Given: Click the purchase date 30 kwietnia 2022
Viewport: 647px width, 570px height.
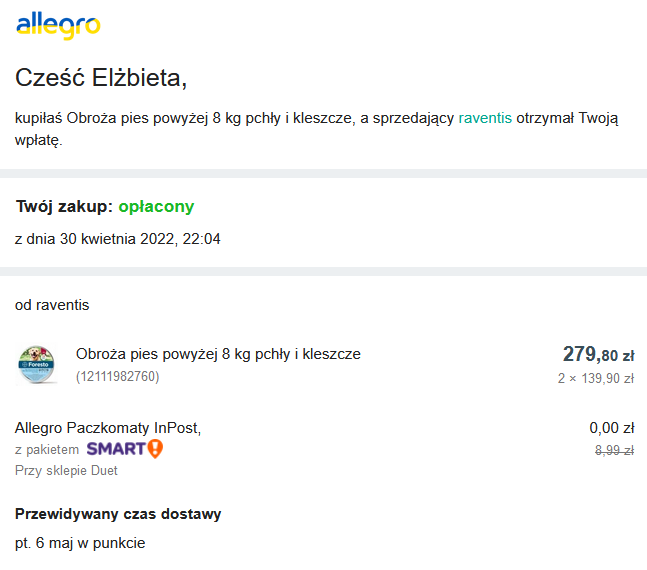Looking at the screenshot, I should tap(118, 239).
